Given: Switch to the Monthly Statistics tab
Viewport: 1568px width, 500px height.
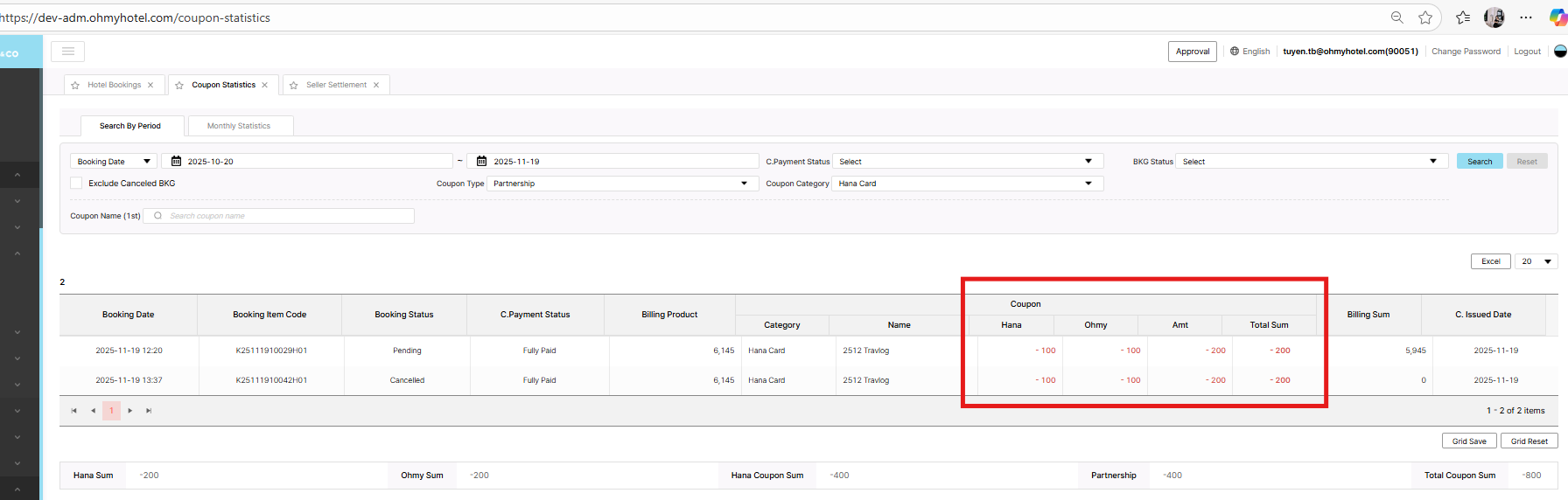Looking at the screenshot, I should tap(239, 126).
